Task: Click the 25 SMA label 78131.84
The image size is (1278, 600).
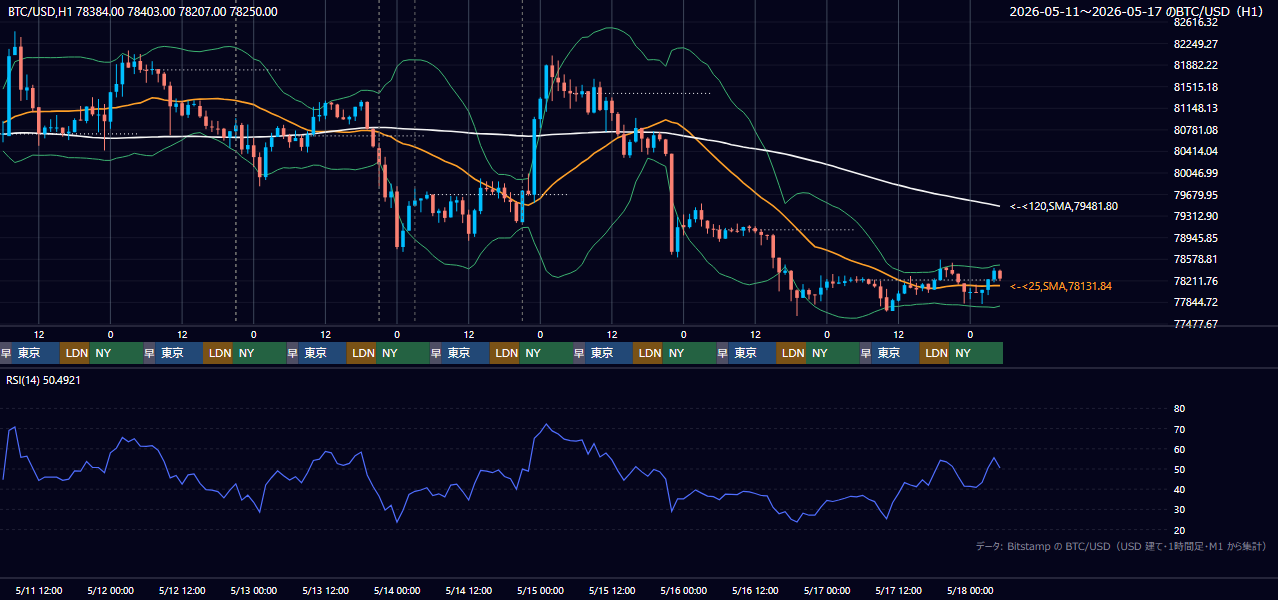Action: point(1061,286)
